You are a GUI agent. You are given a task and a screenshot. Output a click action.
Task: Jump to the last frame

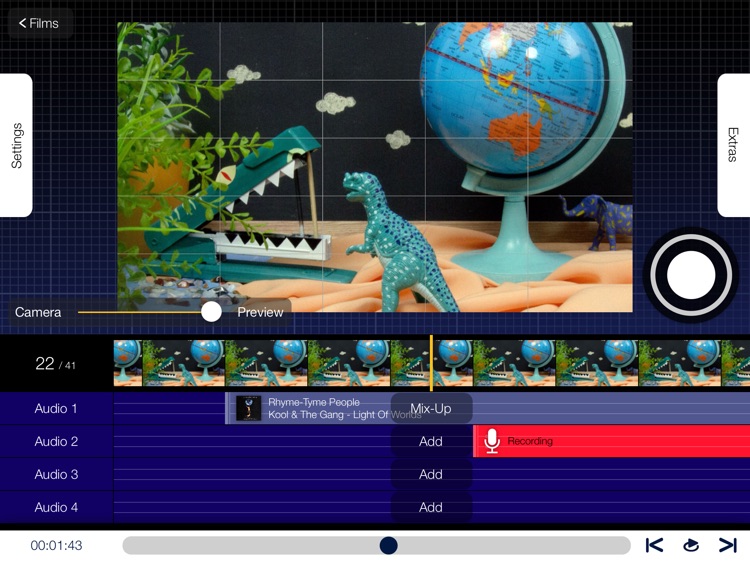(728, 545)
